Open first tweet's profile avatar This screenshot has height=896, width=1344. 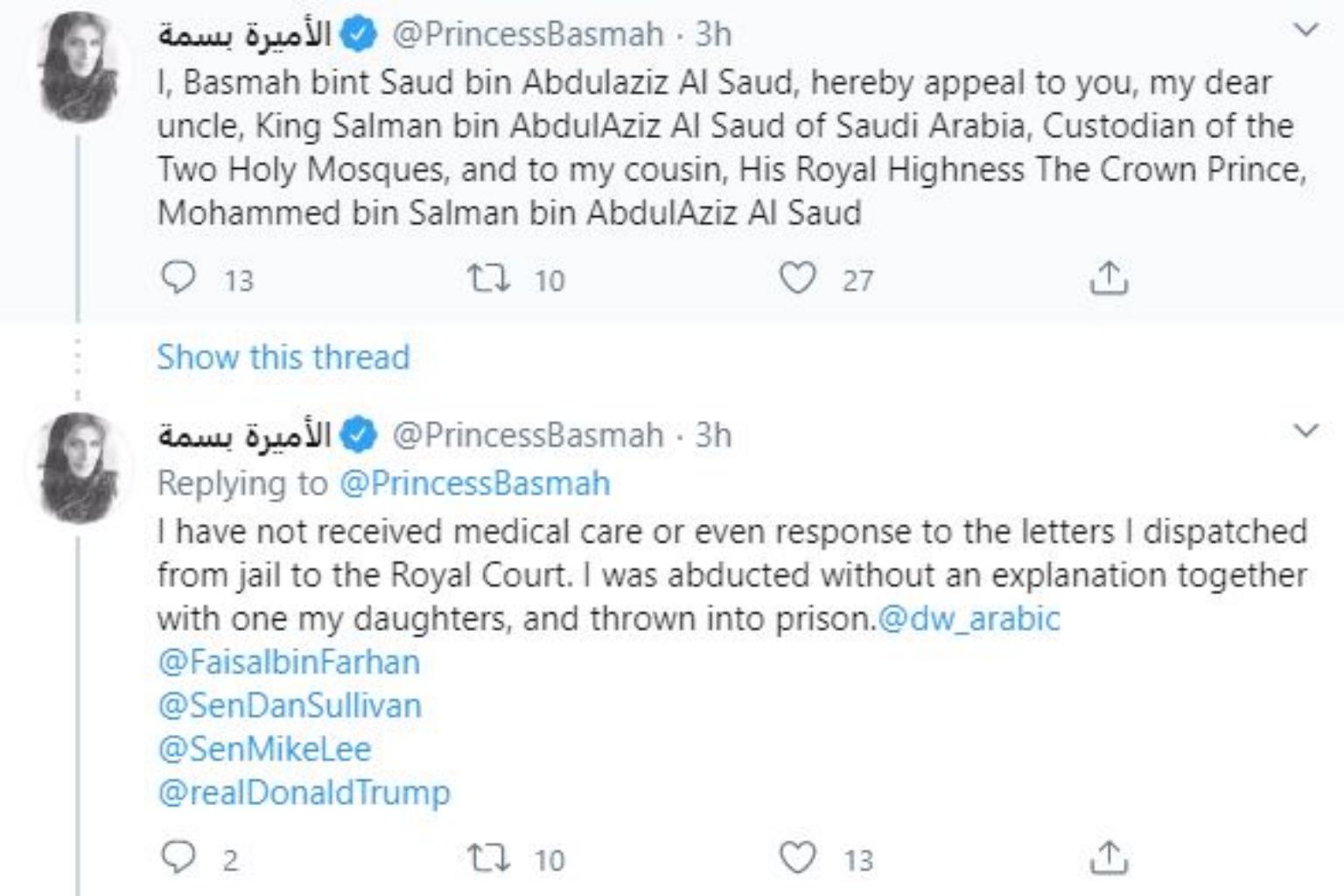pos(79,67)
